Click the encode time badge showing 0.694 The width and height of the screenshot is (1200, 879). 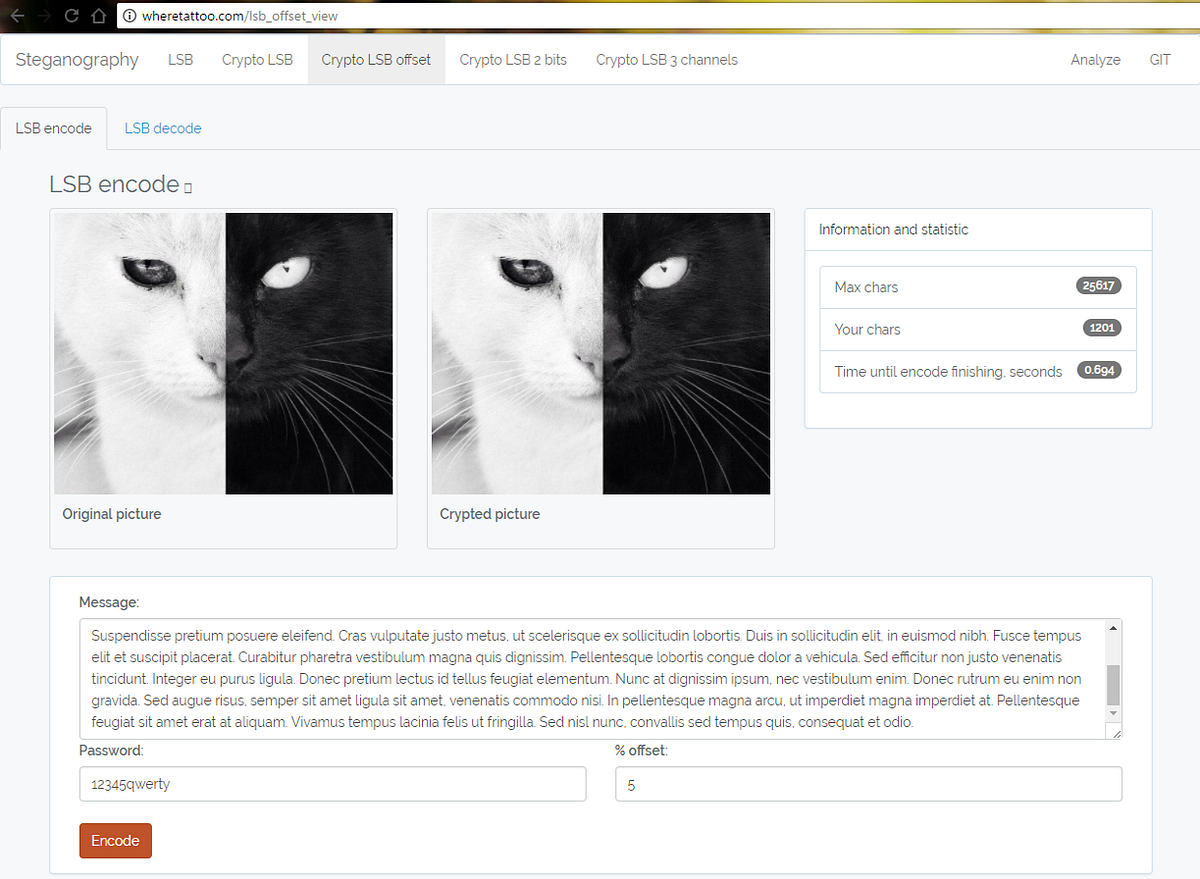coord(1099,370)
